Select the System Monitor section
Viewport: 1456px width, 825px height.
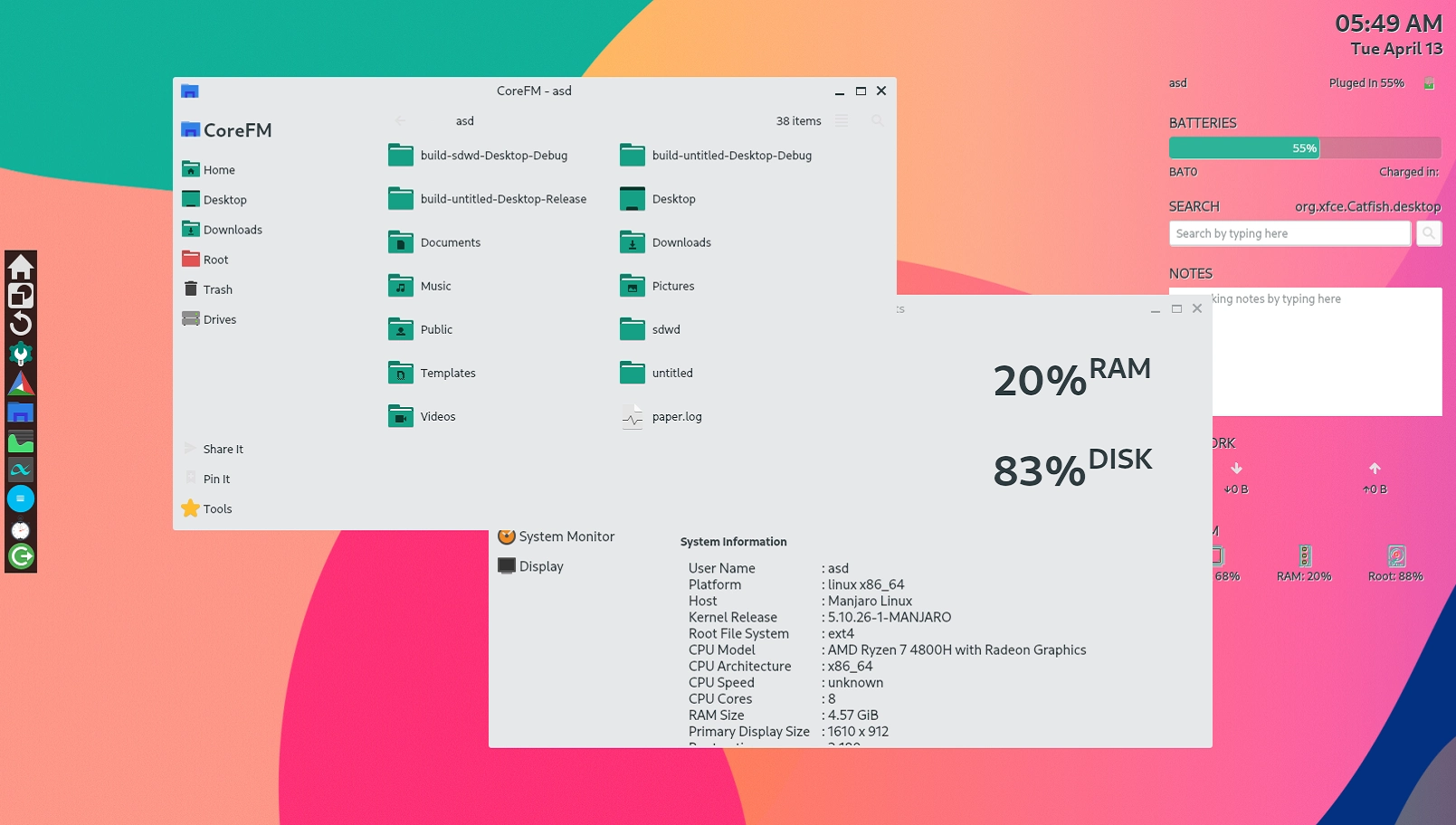[566, 536]
